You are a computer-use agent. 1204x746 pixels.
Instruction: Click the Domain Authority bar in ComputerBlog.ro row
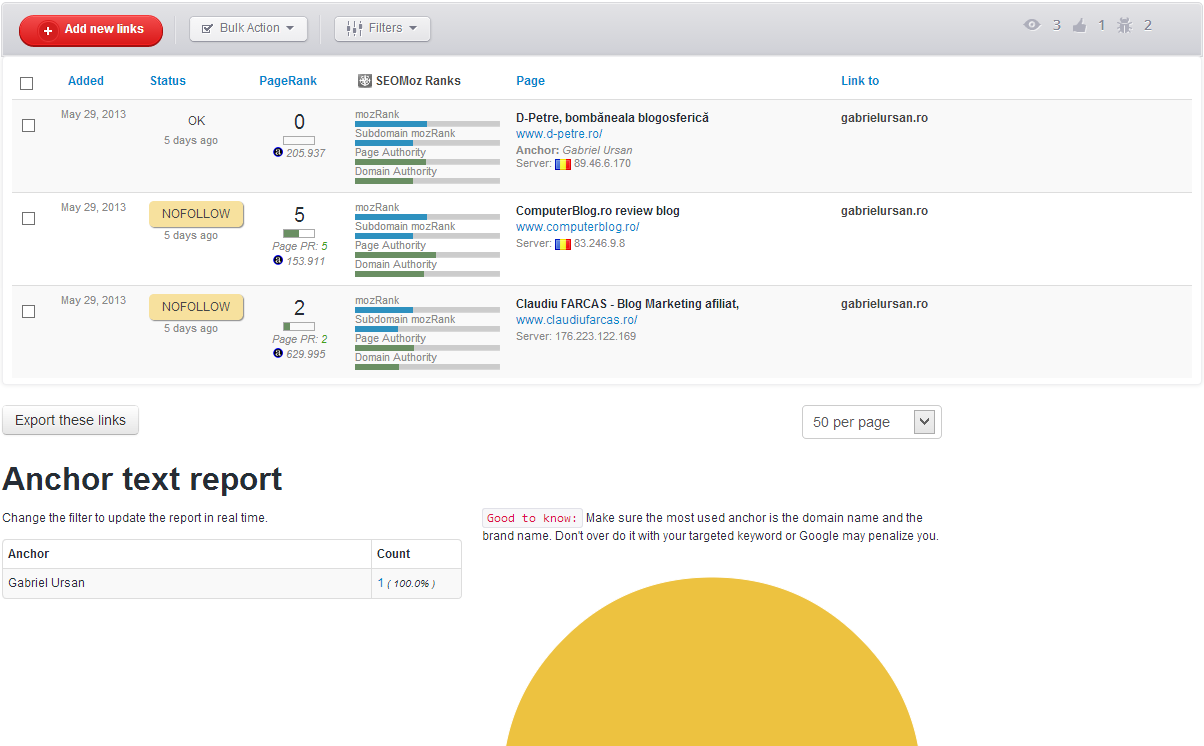pyautogui.click(x=427, y=274)
